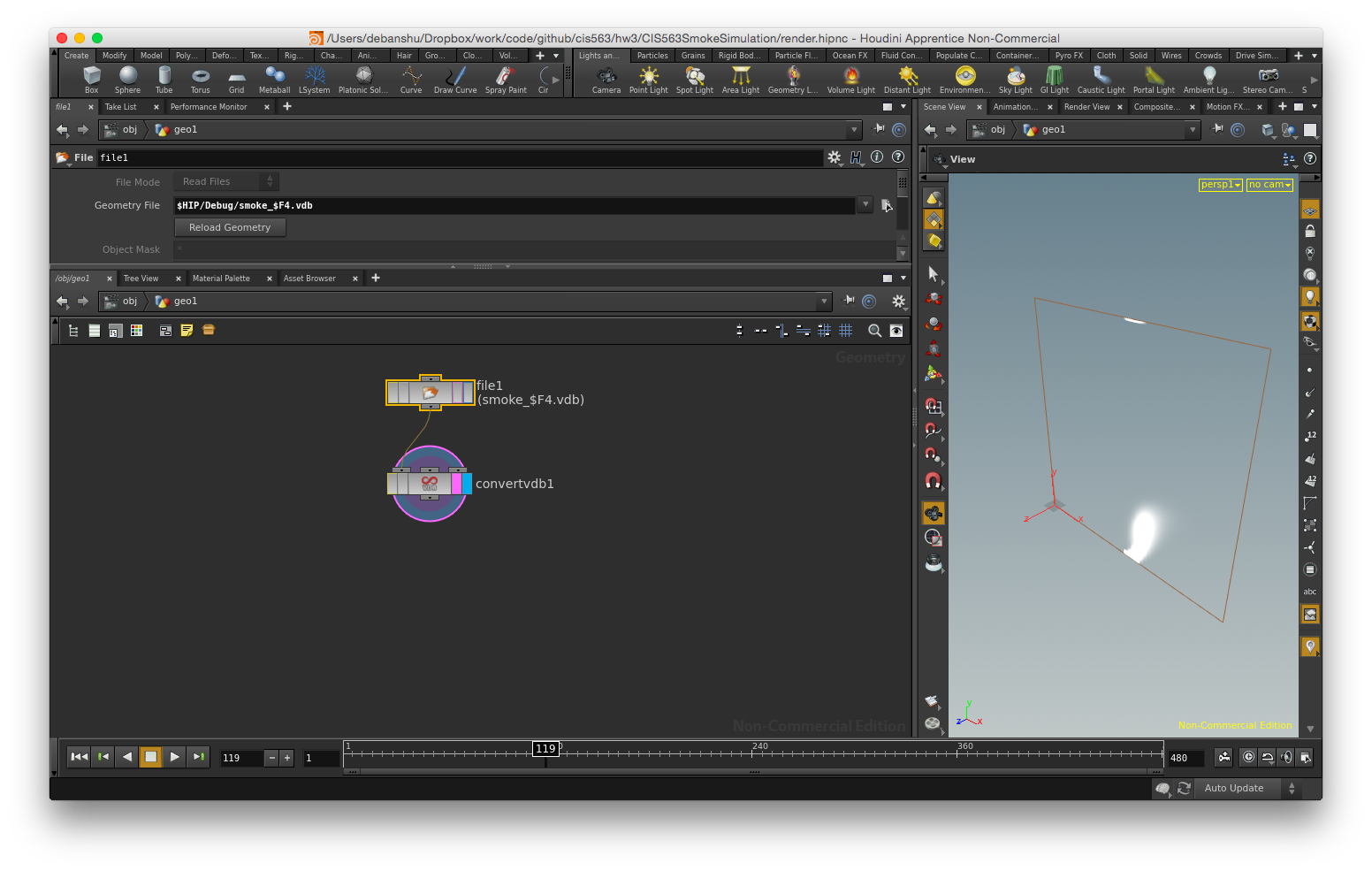
Task: Open the File Mode dropdown
Action: 226,181
